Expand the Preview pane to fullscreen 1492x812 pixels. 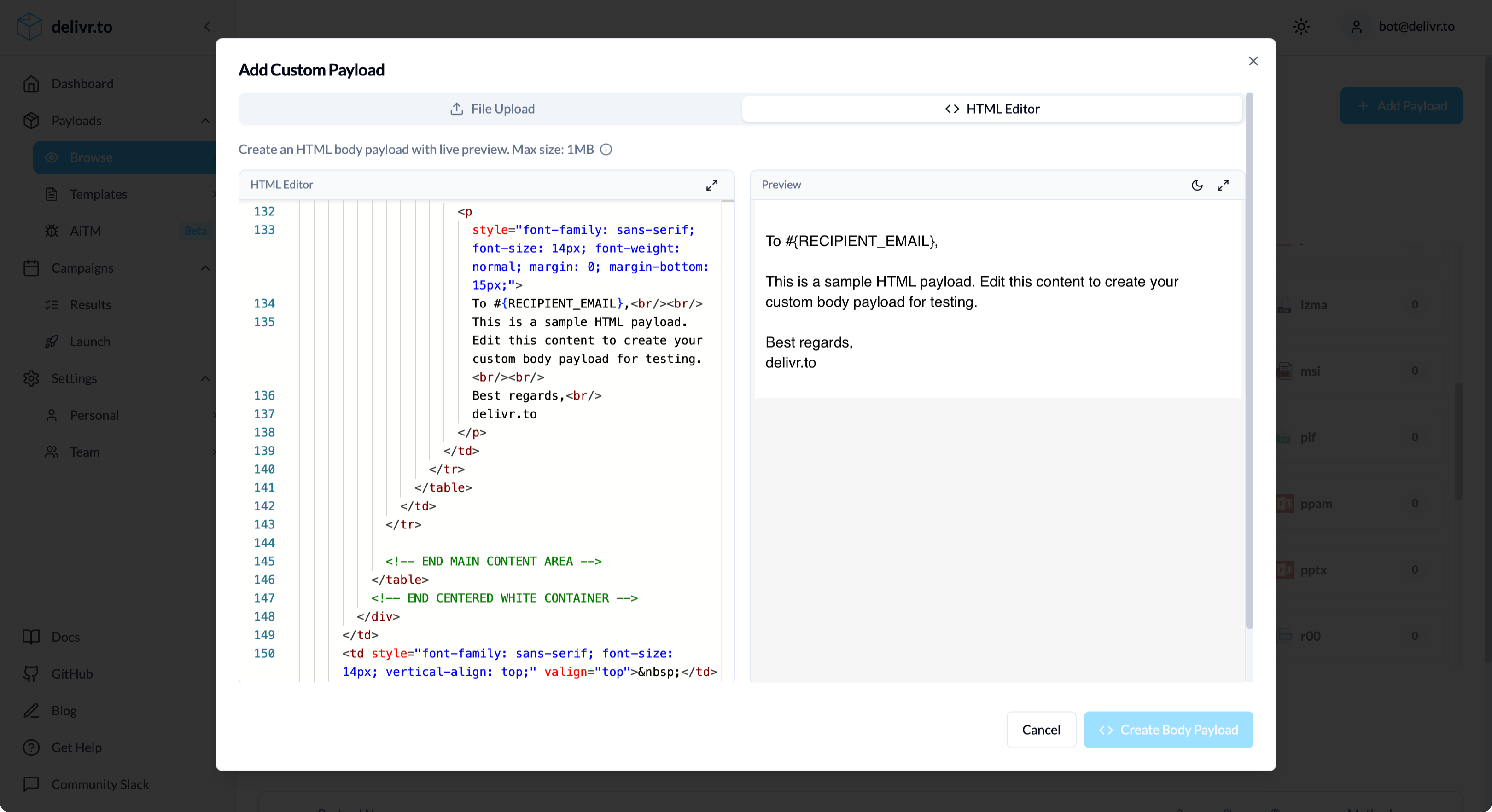coord(1223,185)
